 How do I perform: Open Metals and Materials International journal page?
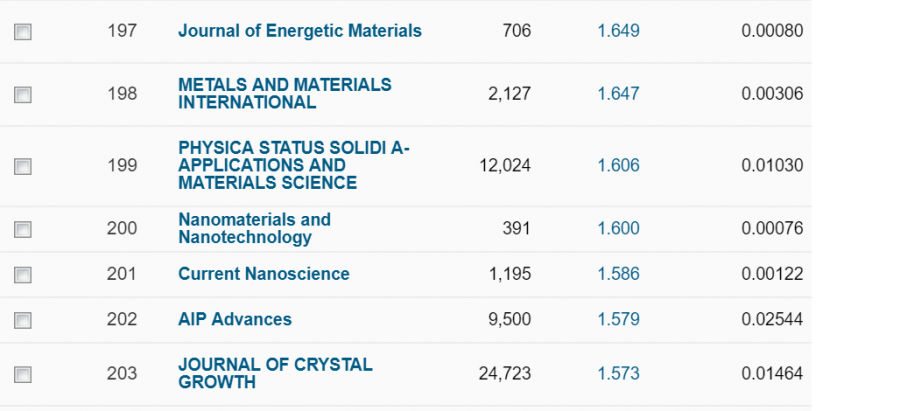[284, 93]
